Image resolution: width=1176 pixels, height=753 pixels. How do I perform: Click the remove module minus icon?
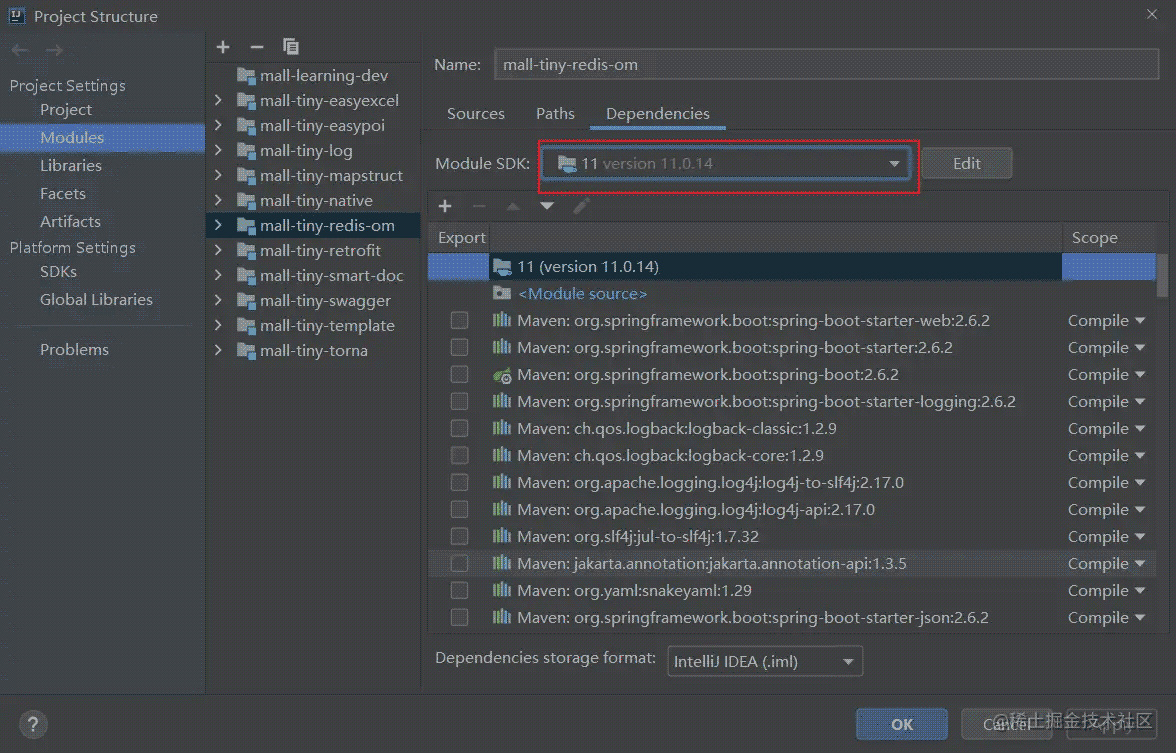[x=256, y=47]
